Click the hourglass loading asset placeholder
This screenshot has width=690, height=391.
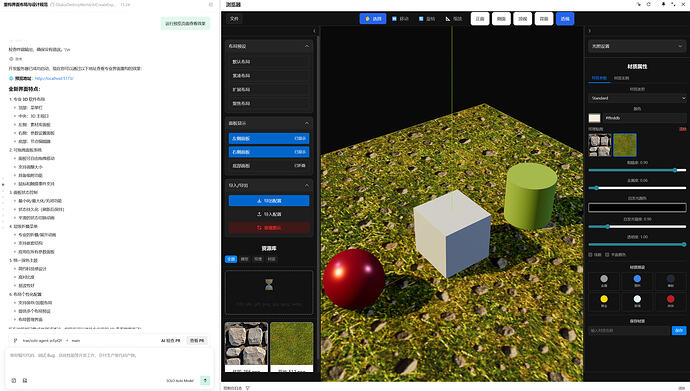click(x=269, y=292)
